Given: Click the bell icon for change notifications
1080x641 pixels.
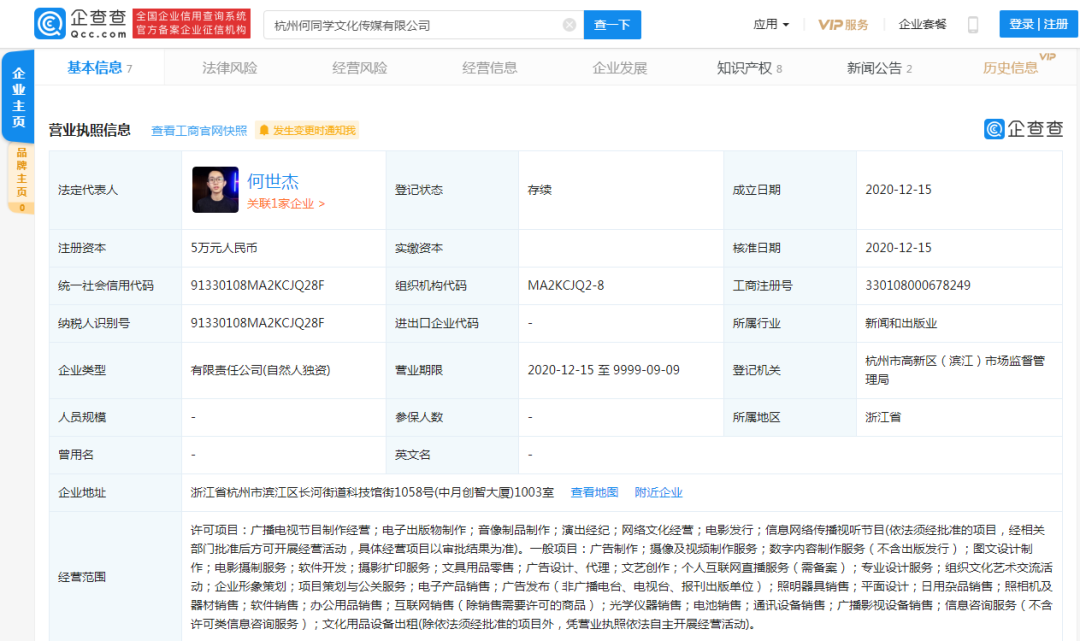Looking at the screenshot, I should [264, 130].
